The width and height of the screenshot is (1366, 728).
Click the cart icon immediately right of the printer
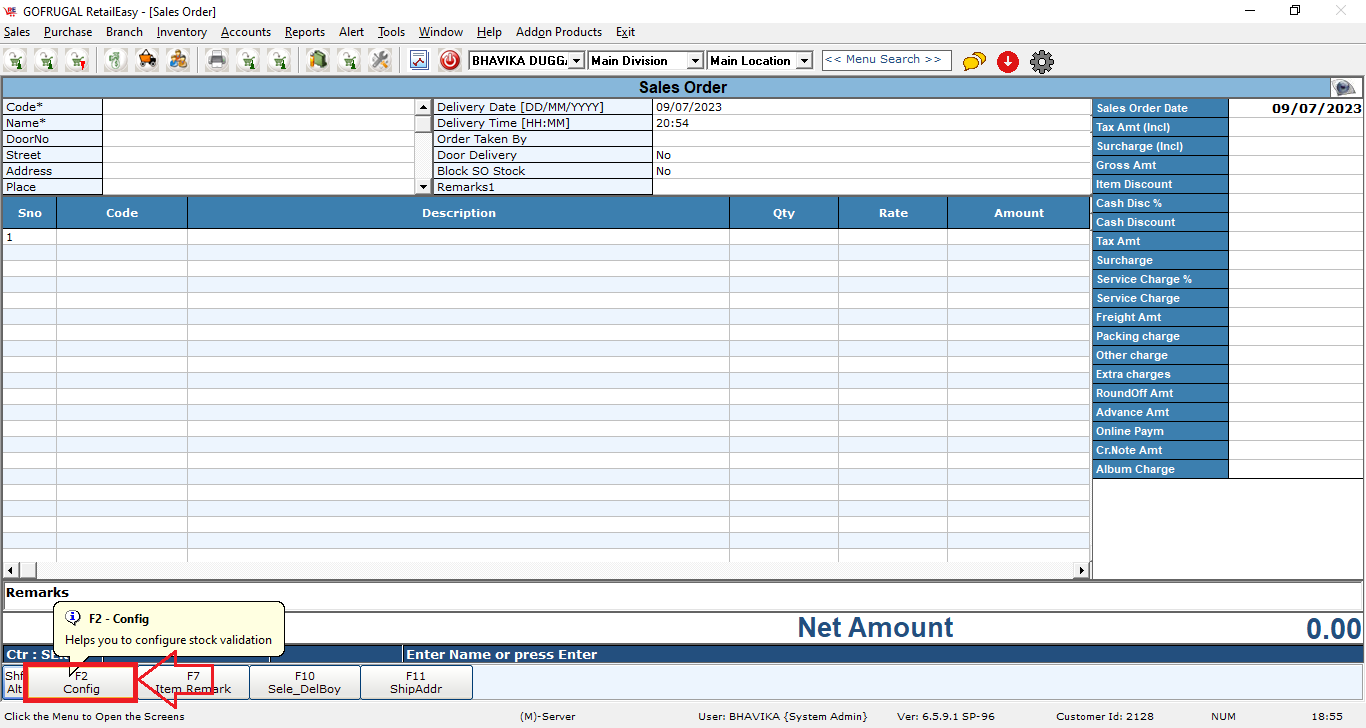click(x=248, y=61)
